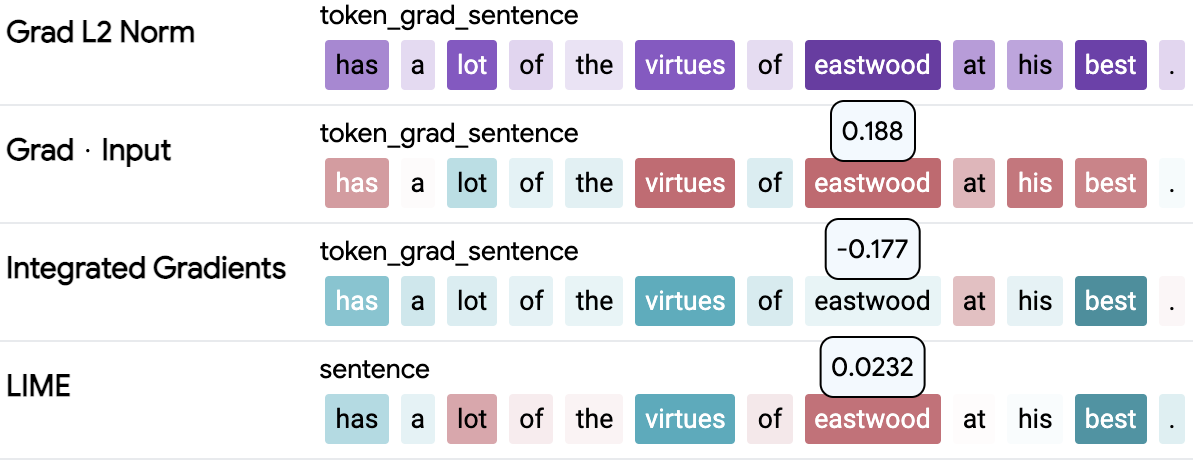Image resolution: width=1193 pixels, height=460 pixels.
Task: Click the Grad · Input row label
Action: click(89, 150)
